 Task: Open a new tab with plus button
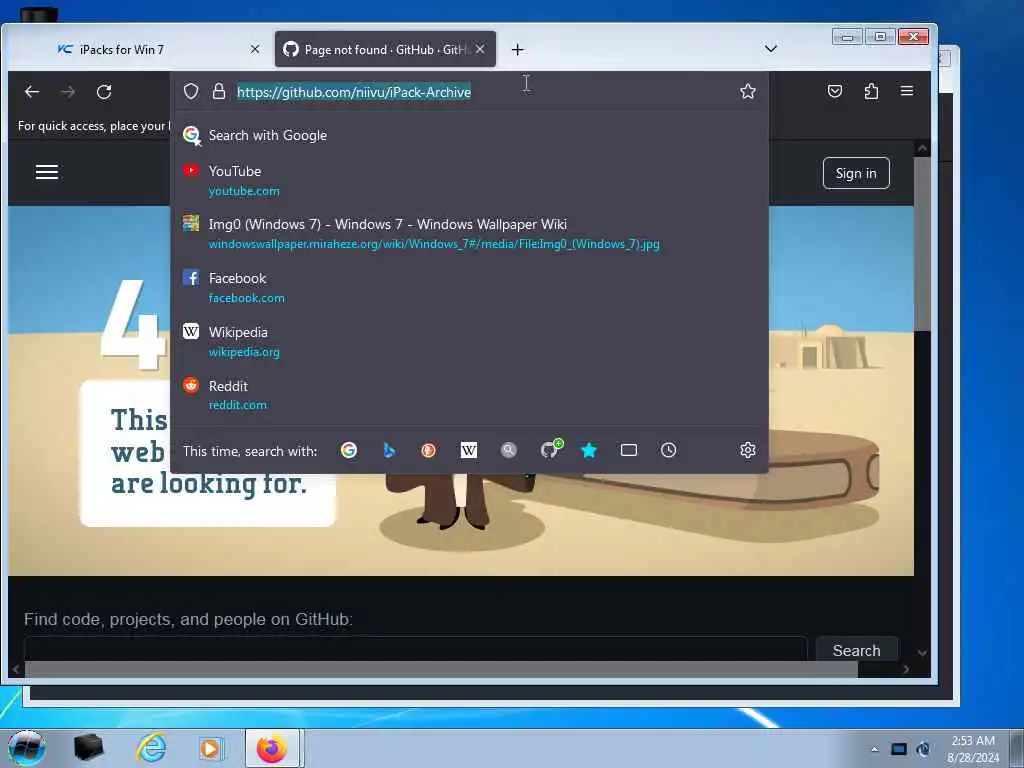[x=518, y=50]
